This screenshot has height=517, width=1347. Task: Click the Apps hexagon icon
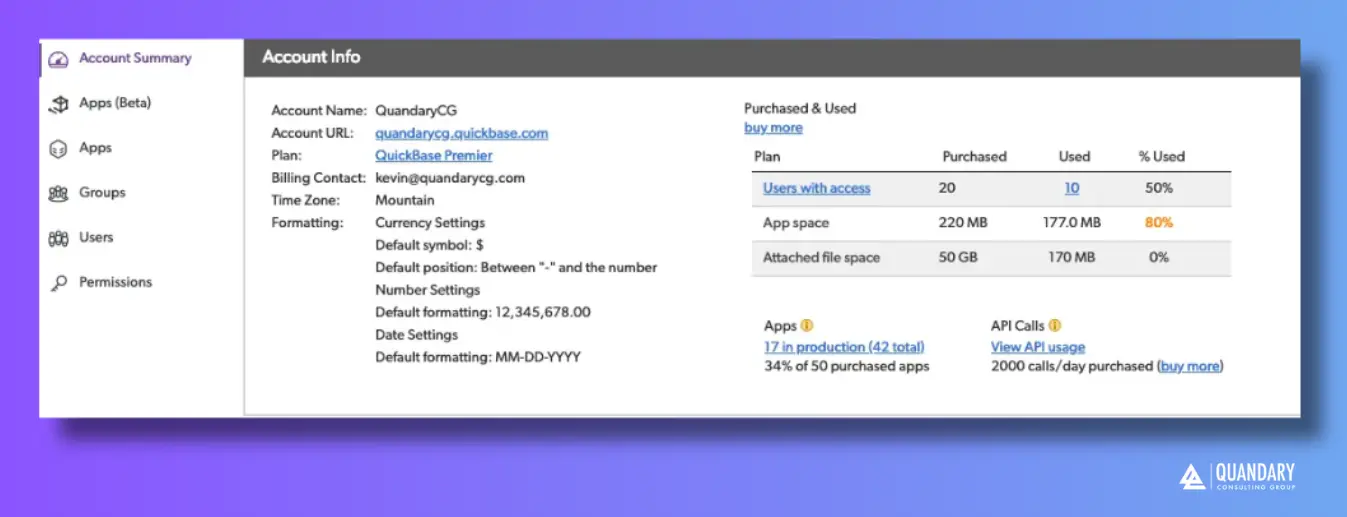59,148
